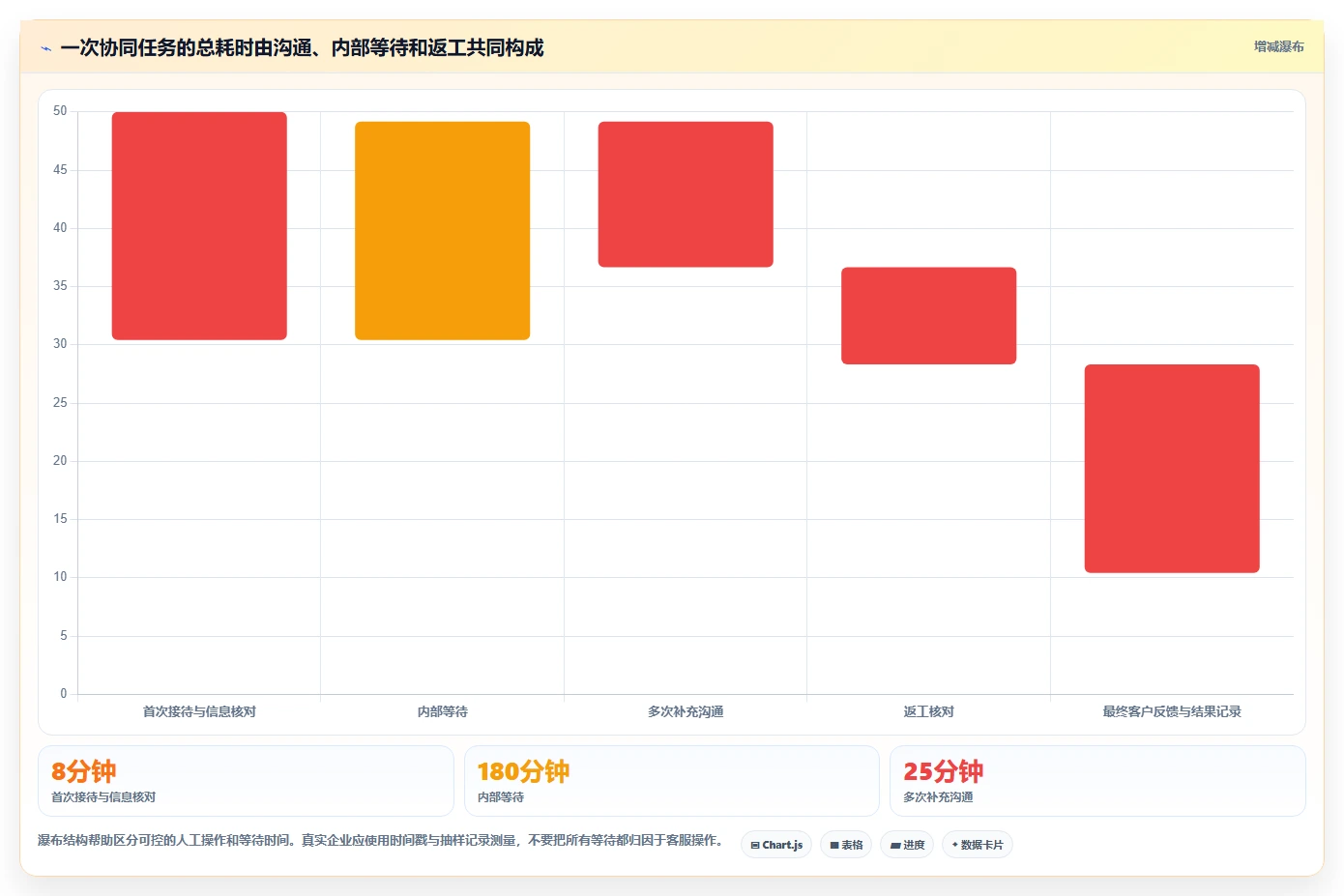
Task: Click the orange 内部等待 bar
Action: coord(442,231)
